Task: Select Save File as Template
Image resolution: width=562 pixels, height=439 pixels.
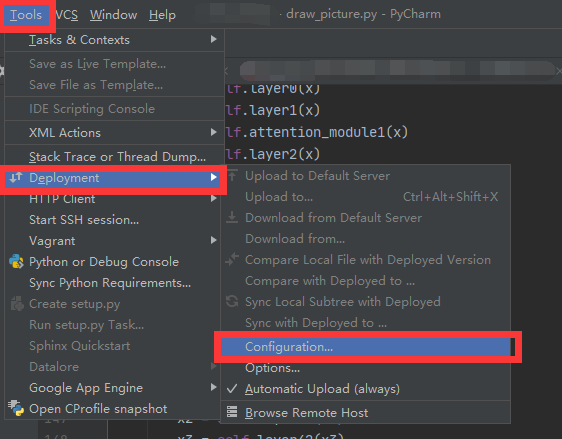Action: [x=114, y=85]
